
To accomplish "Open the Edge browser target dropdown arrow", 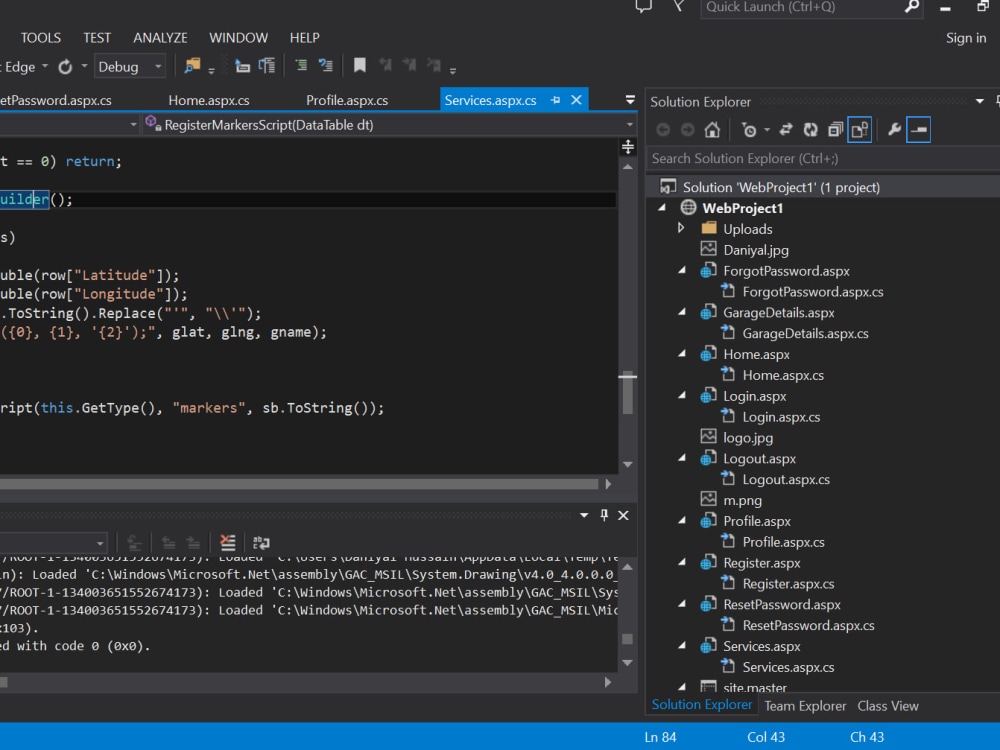I will click(x=45, y=66).
